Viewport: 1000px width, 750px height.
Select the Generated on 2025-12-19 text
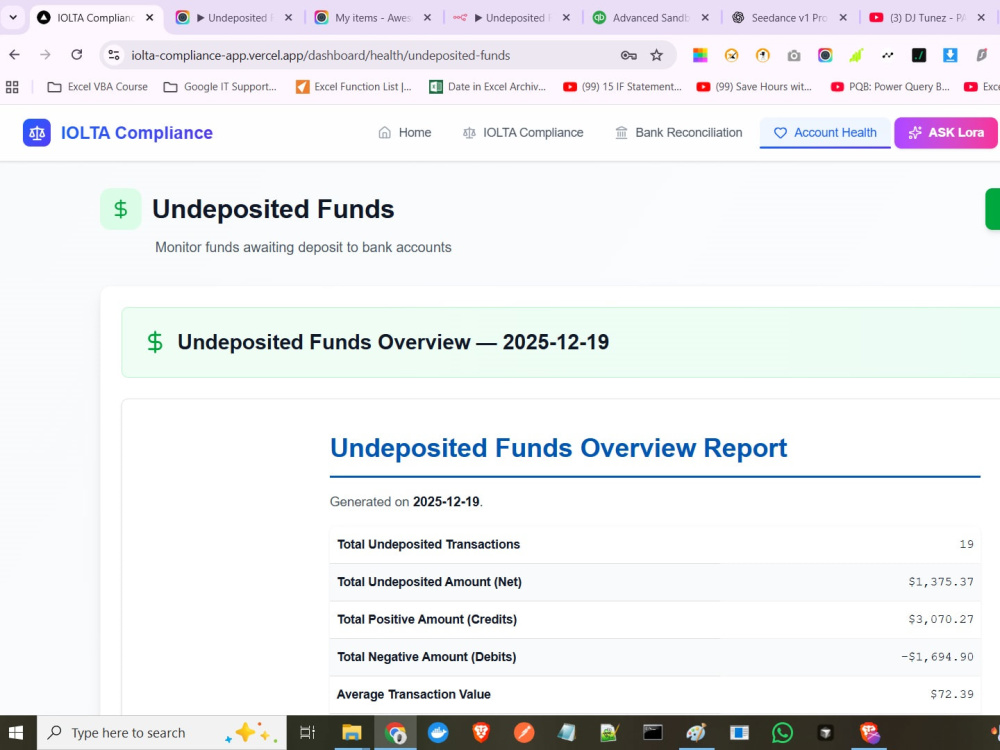pyautogui.click(x=406, y=502)
